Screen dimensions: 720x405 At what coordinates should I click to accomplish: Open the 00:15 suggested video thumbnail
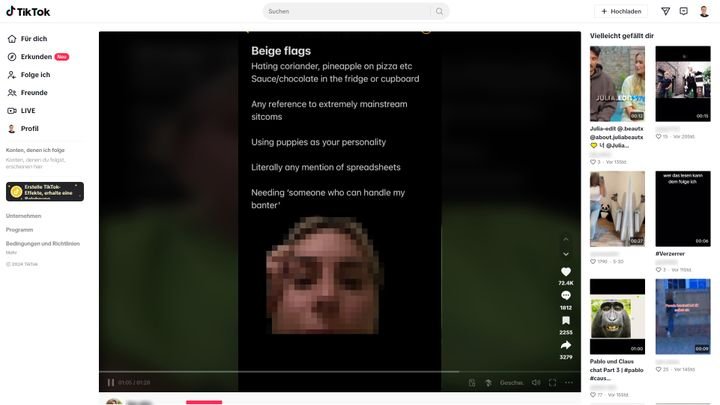[683, 84]
